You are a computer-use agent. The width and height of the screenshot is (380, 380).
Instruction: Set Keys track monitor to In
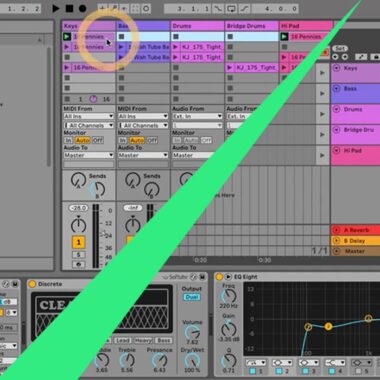(68, 140)
